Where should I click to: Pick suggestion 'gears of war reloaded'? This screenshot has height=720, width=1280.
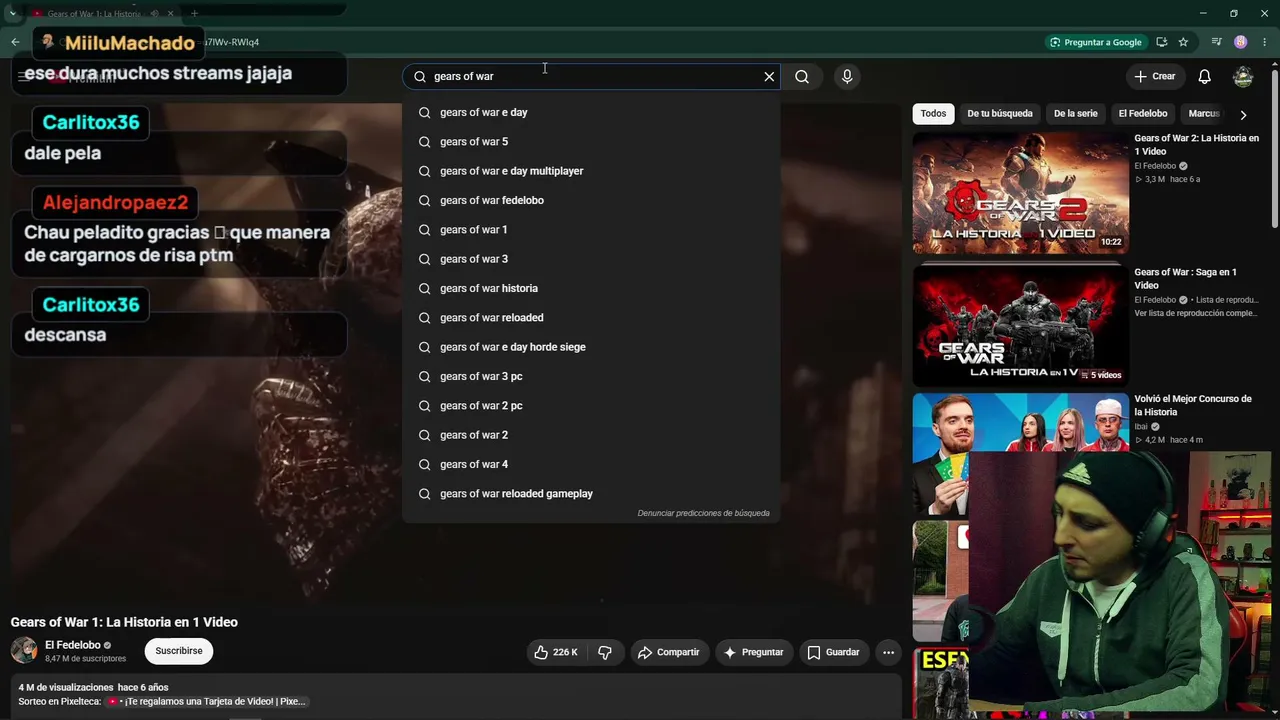(x=591, y=317)
